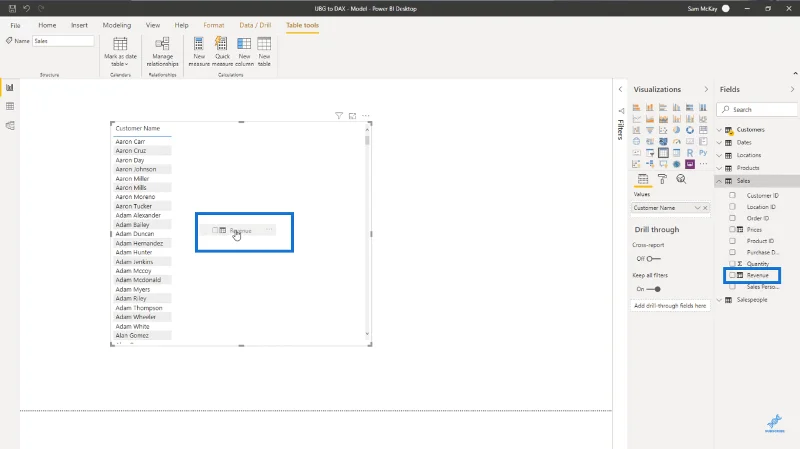
Task: Switch to the Format paint roller pane
Action: coord(662,179)
